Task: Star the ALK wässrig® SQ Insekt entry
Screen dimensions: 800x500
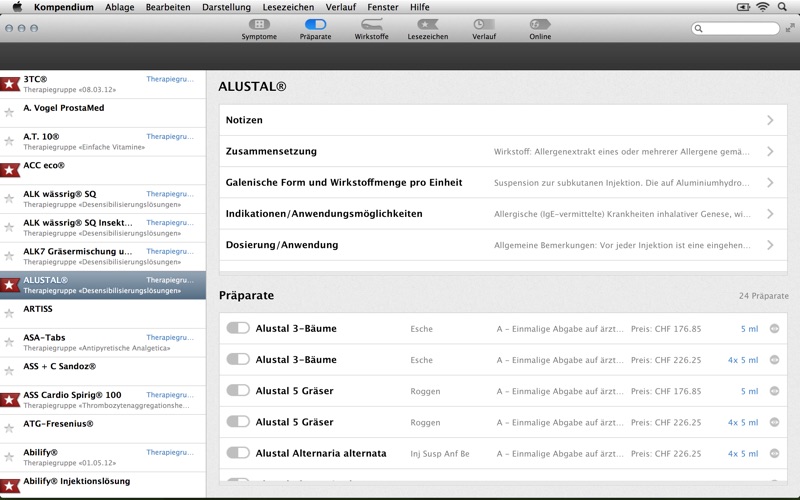Action: click(9, 227)
